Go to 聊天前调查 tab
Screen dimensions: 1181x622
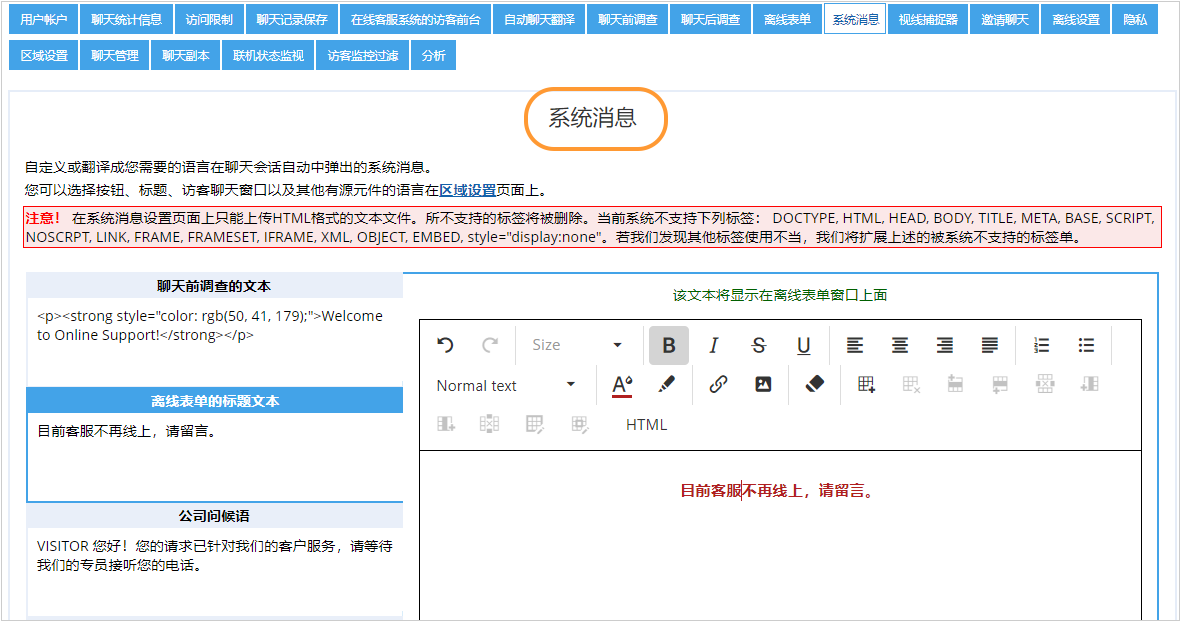[x=627, y=20]
